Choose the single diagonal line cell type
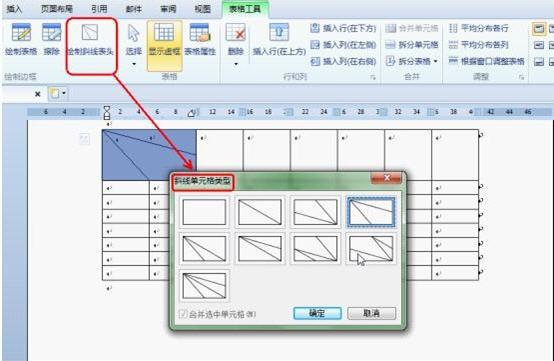 pyautogui.click(x=260, y=212)
